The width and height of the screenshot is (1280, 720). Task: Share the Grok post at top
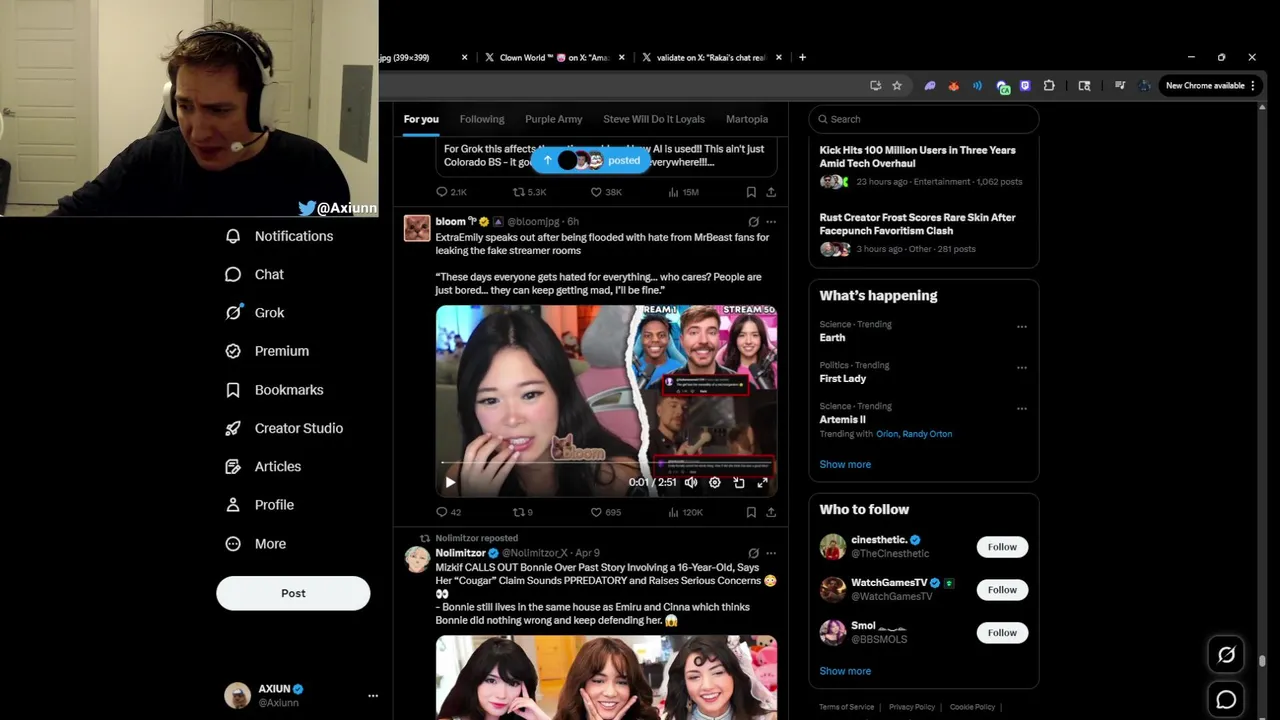[771, 192]
